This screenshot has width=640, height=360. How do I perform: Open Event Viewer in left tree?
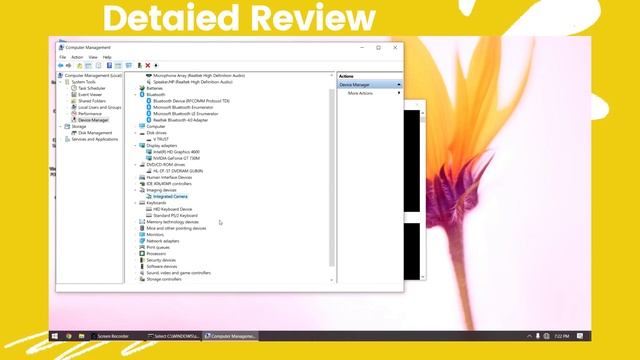click(90, 94)
